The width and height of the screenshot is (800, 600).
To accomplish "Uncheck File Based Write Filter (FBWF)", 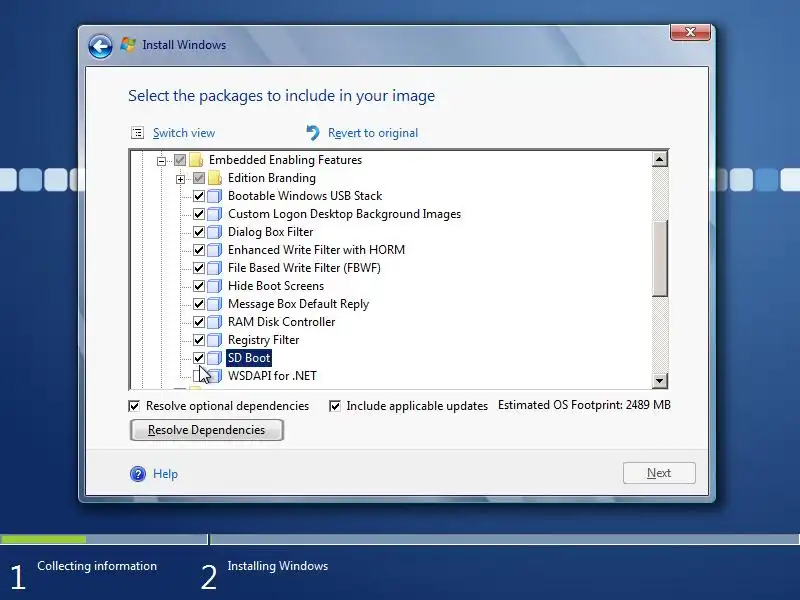I will point(199,268).
